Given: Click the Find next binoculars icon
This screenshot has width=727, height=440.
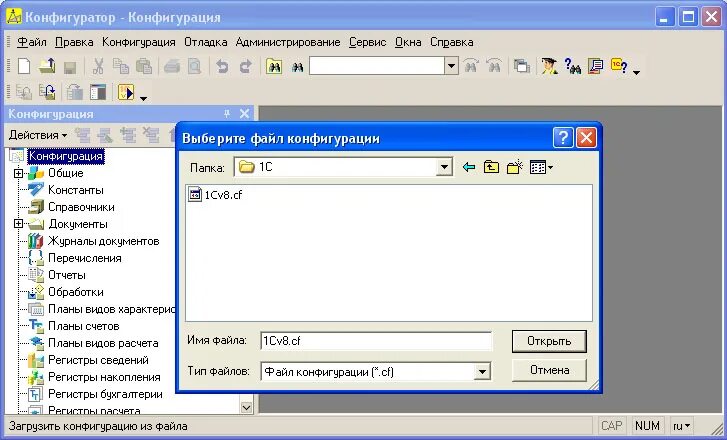Looking at the screenshot, I should pyautogui.click(x=494, y=66).
